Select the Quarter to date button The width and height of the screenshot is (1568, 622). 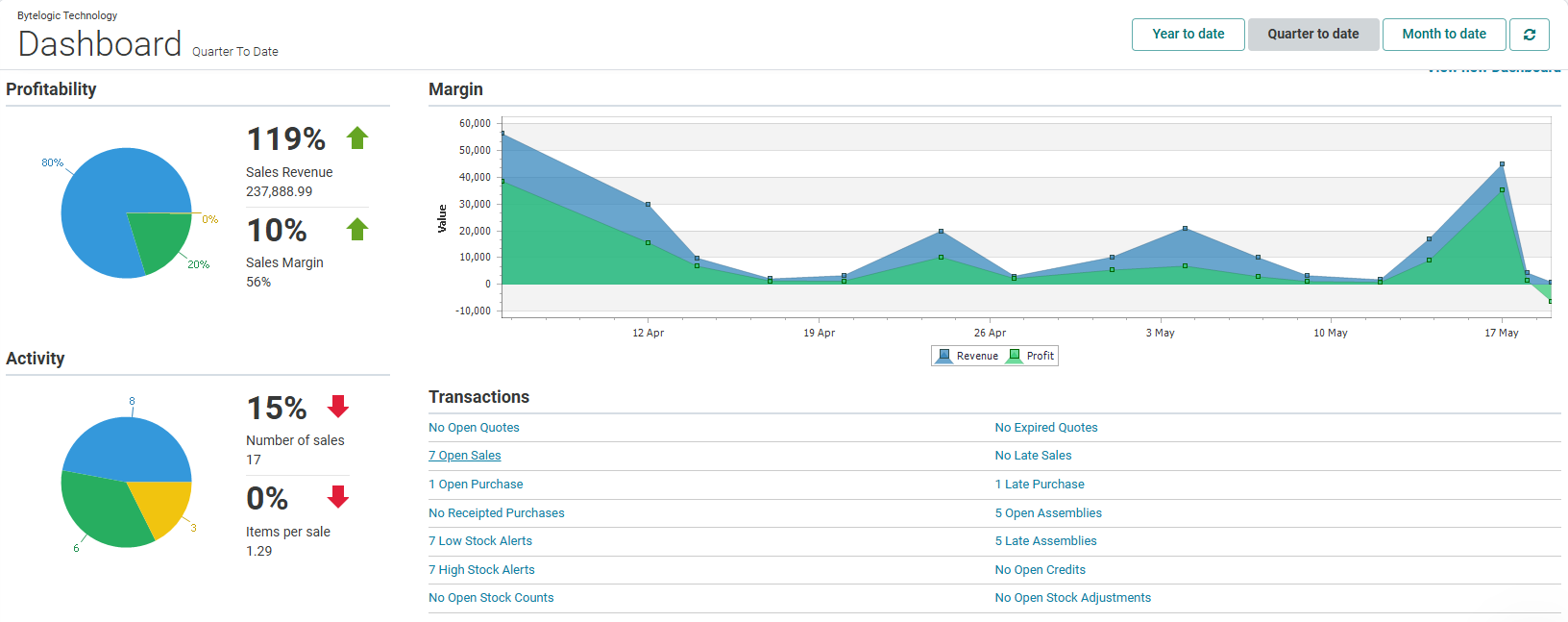(x=1313, y=35)
